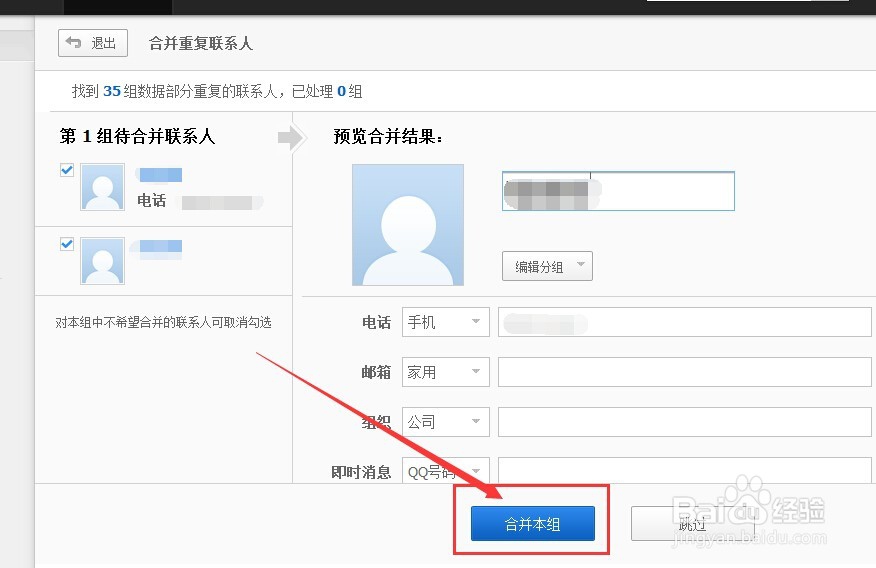
Task: Click the 组织 input field
Action: pyautogui.click(x=685, y=422)
